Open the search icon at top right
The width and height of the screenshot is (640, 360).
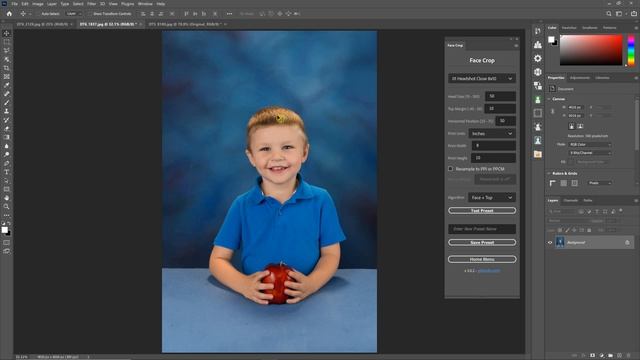coord(609,13)
